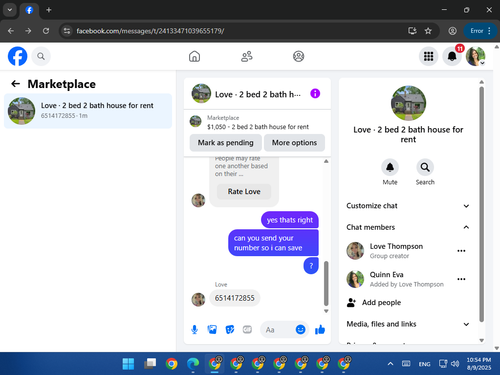500x375 pixels.
Task: Open clock and date 10:54 PM
Action: pos(479,364)
